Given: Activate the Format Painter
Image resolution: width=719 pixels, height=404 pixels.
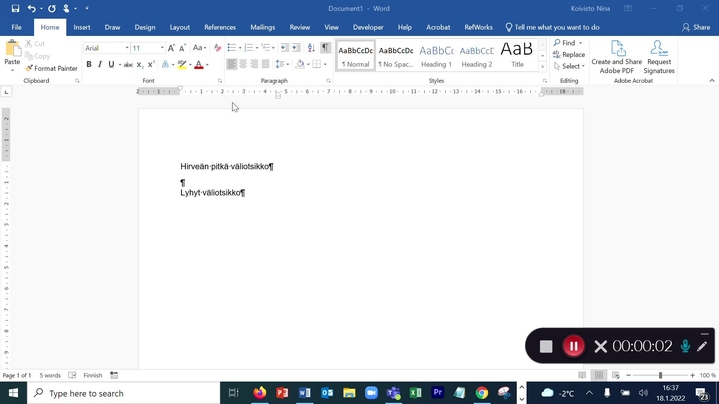Looking at the screenshot, I should click(x=51, y=68).
